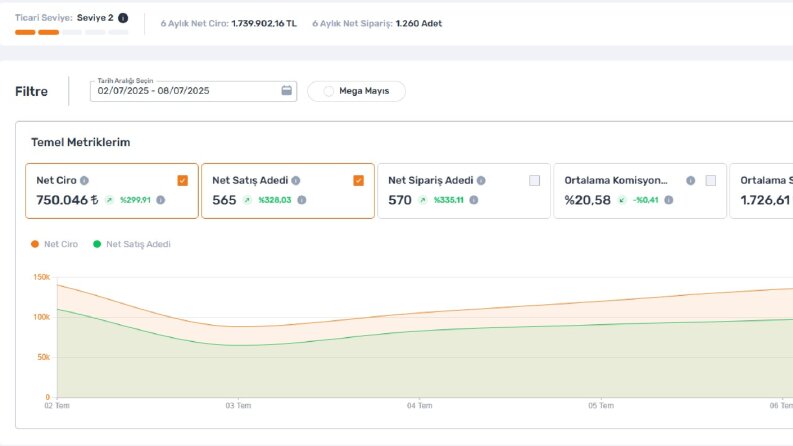The width and height of the screenshot is (793, 446).
Task: Click the Temel Metriklerim heading
Action: (x=81, y=142)
